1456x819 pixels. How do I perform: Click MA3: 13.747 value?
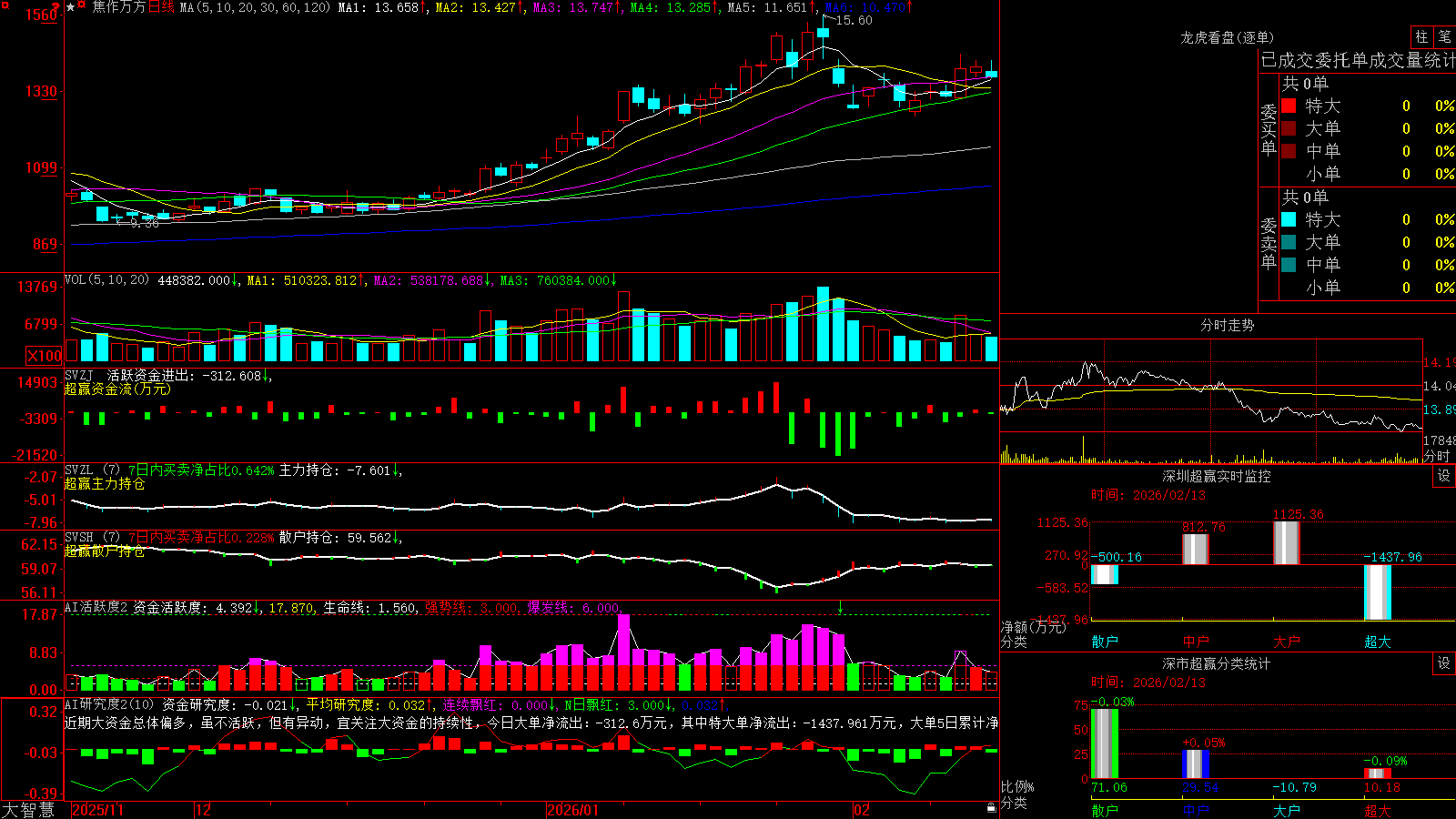point(572,7)
